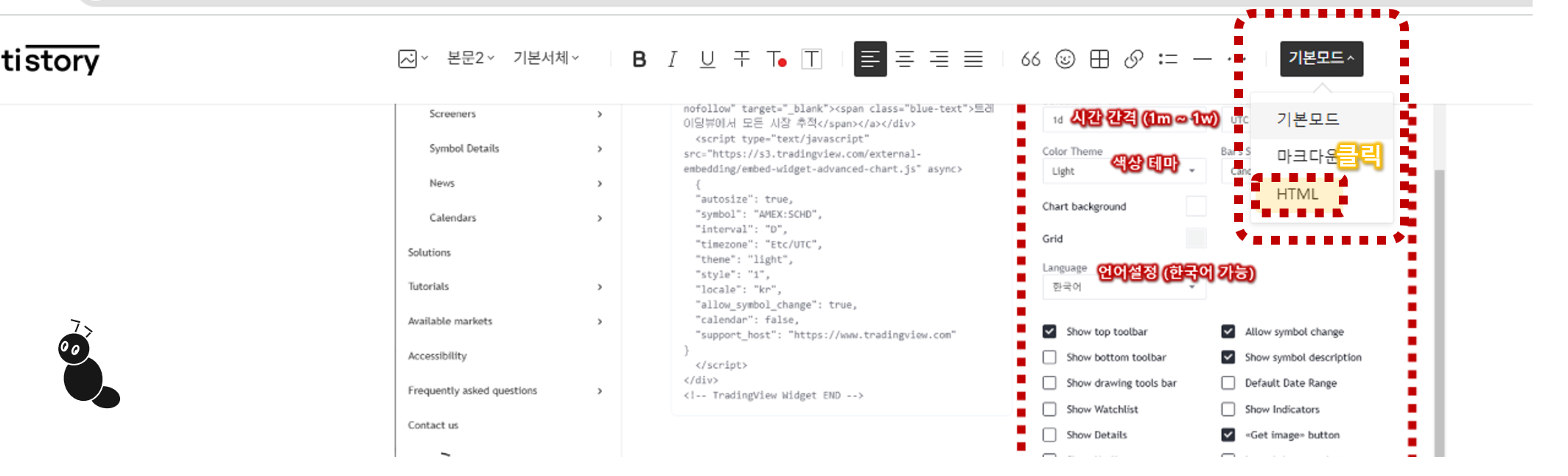Expand the Calendars menu item

coord(516,218)
